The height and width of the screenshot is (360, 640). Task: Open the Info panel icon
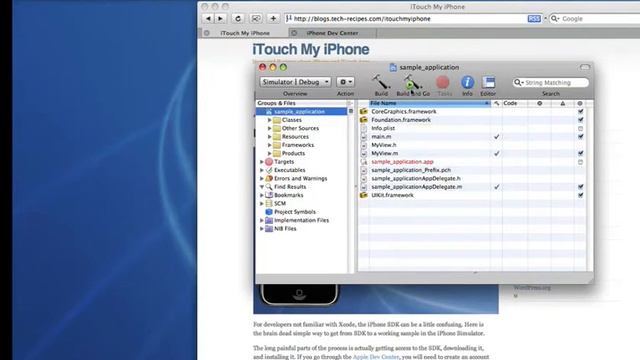tap(467, 82)
